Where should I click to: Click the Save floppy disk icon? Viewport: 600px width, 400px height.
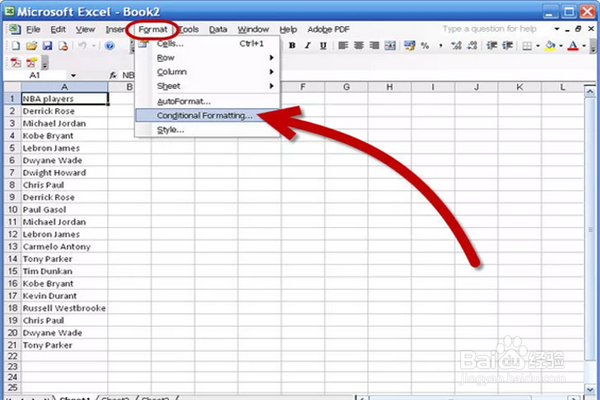tap(47, 46)
